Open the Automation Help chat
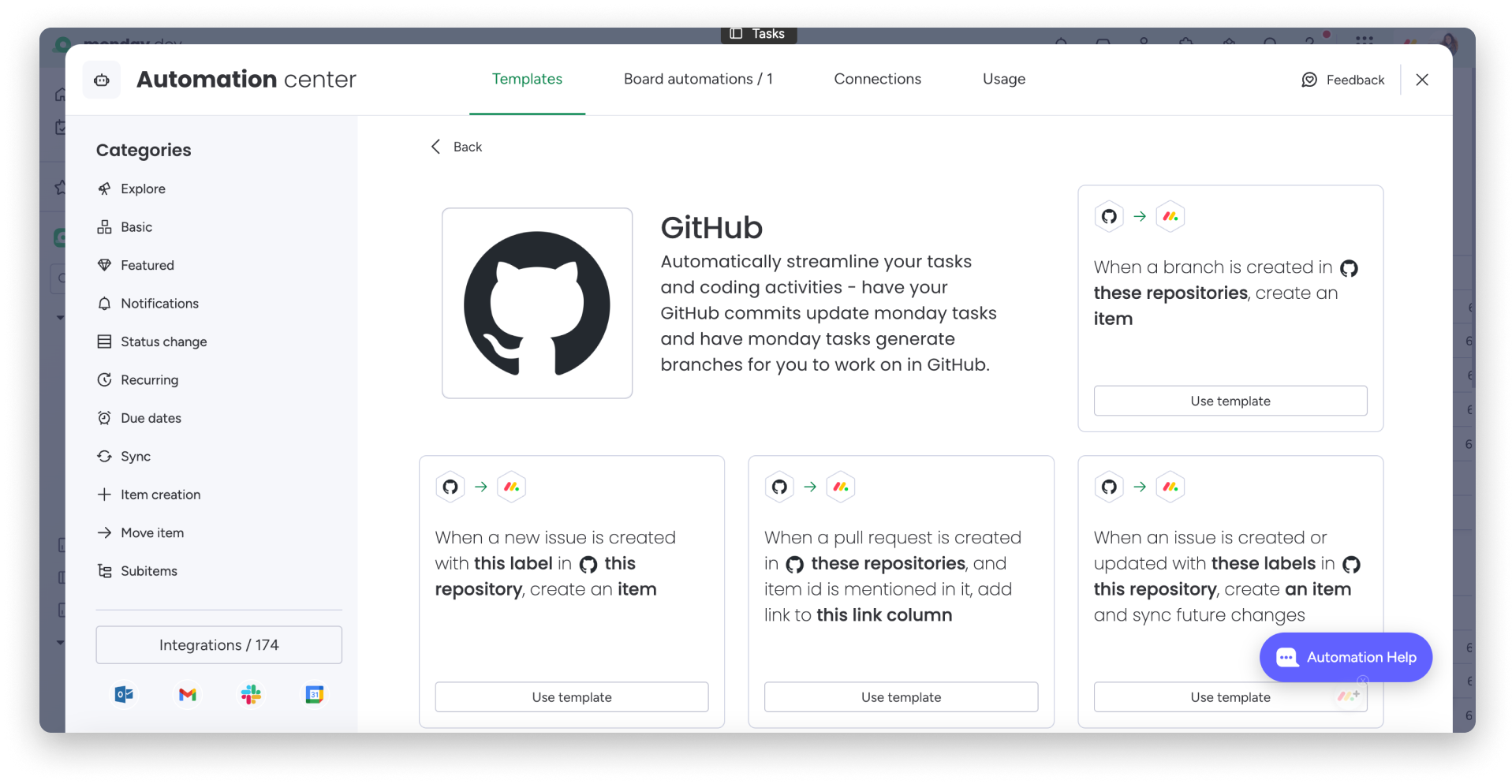The image size is (1512, 784). (1346, 657)
